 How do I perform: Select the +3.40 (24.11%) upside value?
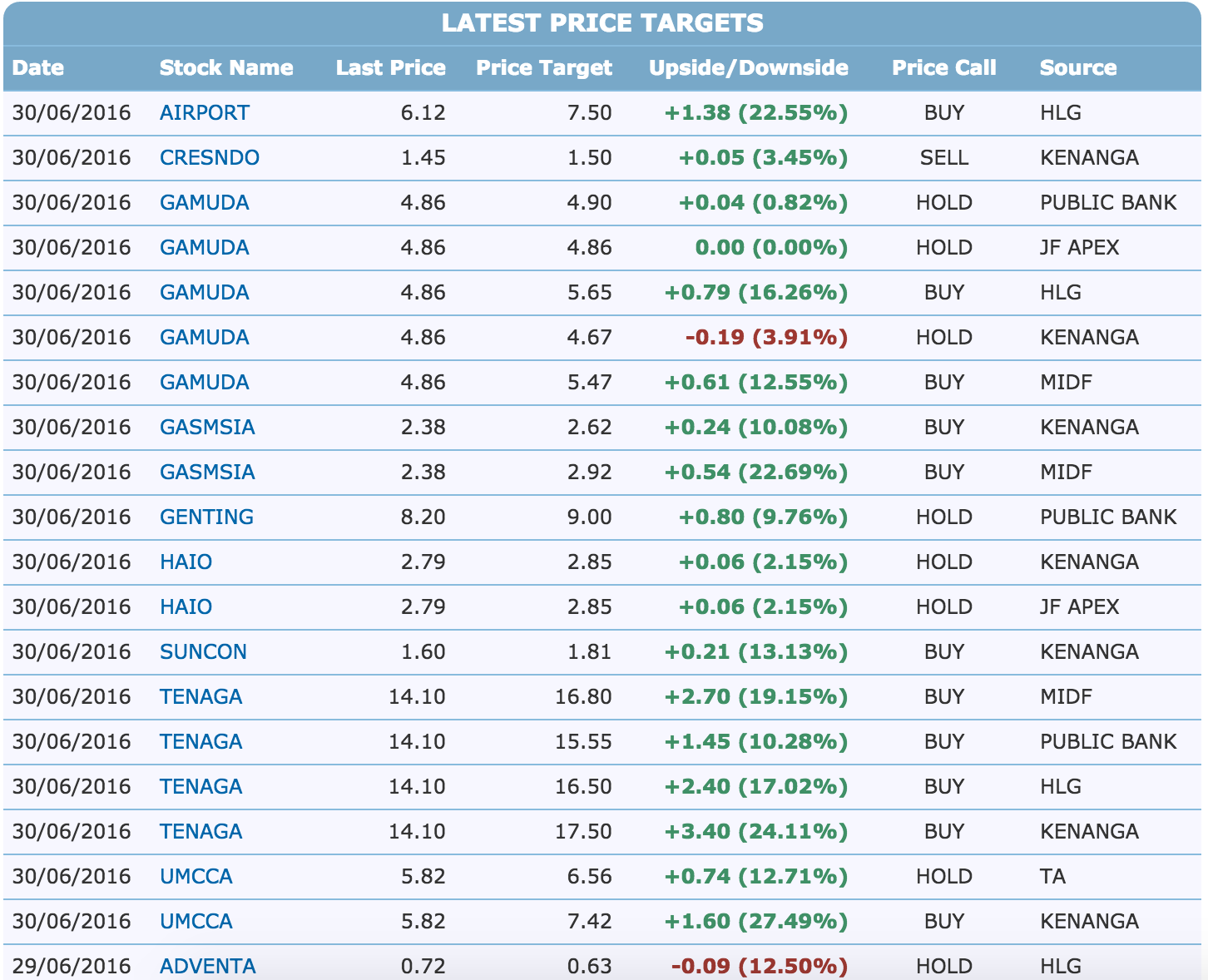click(756, 832)
